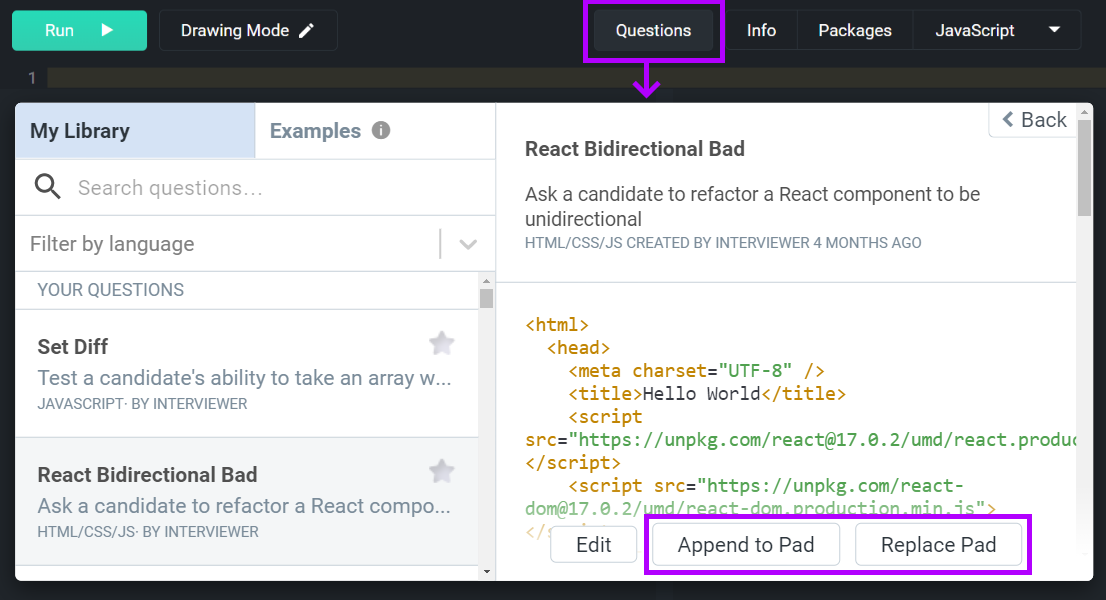Viewport: 1106px width, 600px height.
Task: Star the Set Diff question
Action: [442, 343]
